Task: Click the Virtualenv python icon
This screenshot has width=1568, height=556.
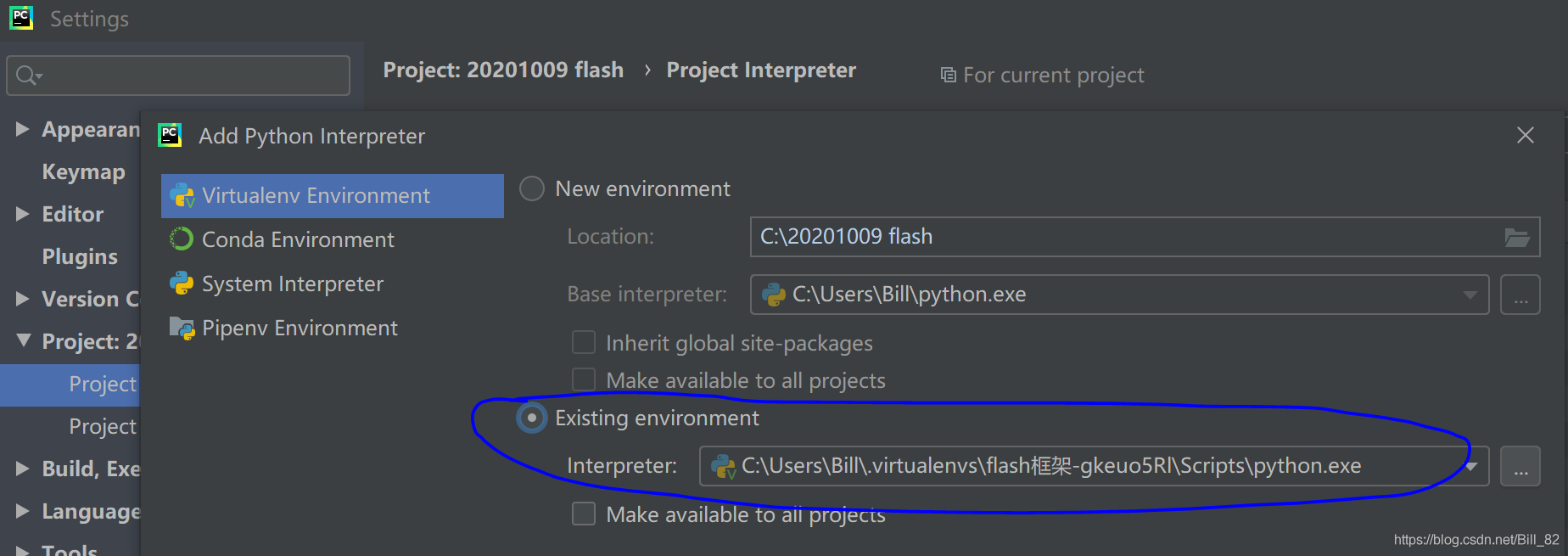Action: [182, 195]
